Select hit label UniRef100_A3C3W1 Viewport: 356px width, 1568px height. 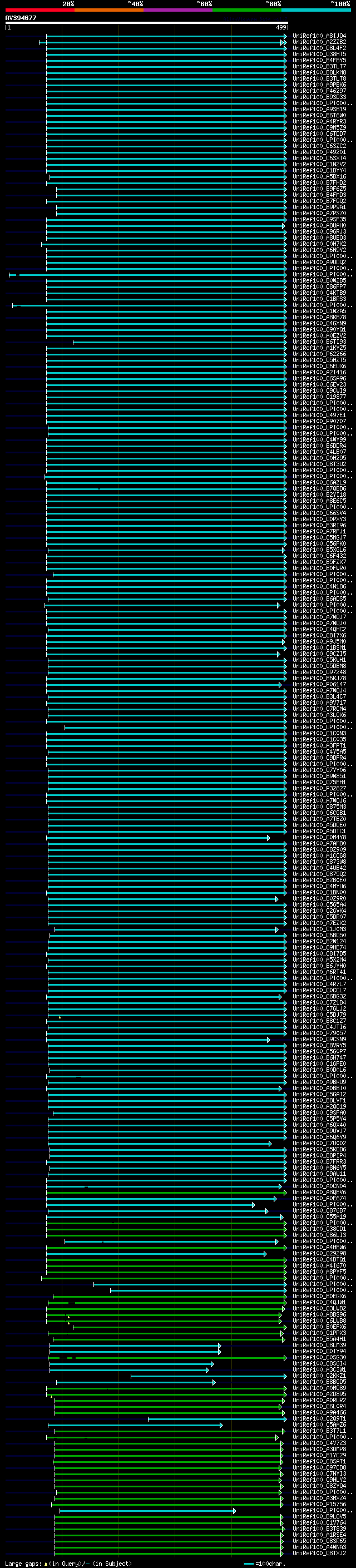(319, 1369)
